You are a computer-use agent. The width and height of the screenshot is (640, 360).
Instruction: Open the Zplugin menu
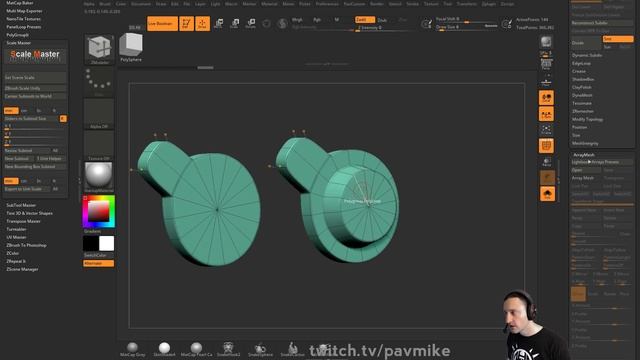coord(489,4)
